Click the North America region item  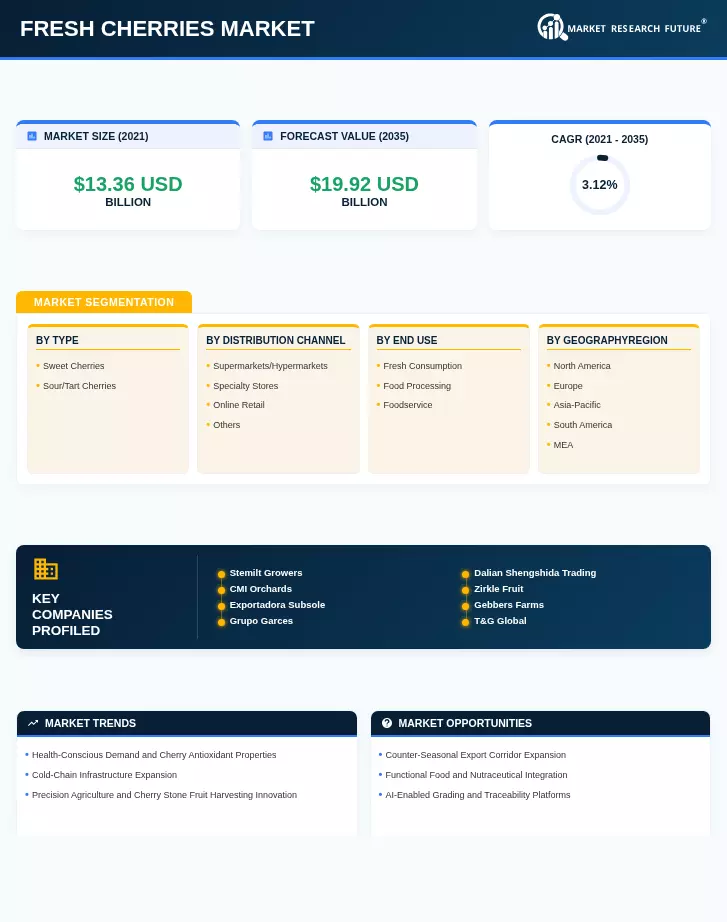click(582, 366)
